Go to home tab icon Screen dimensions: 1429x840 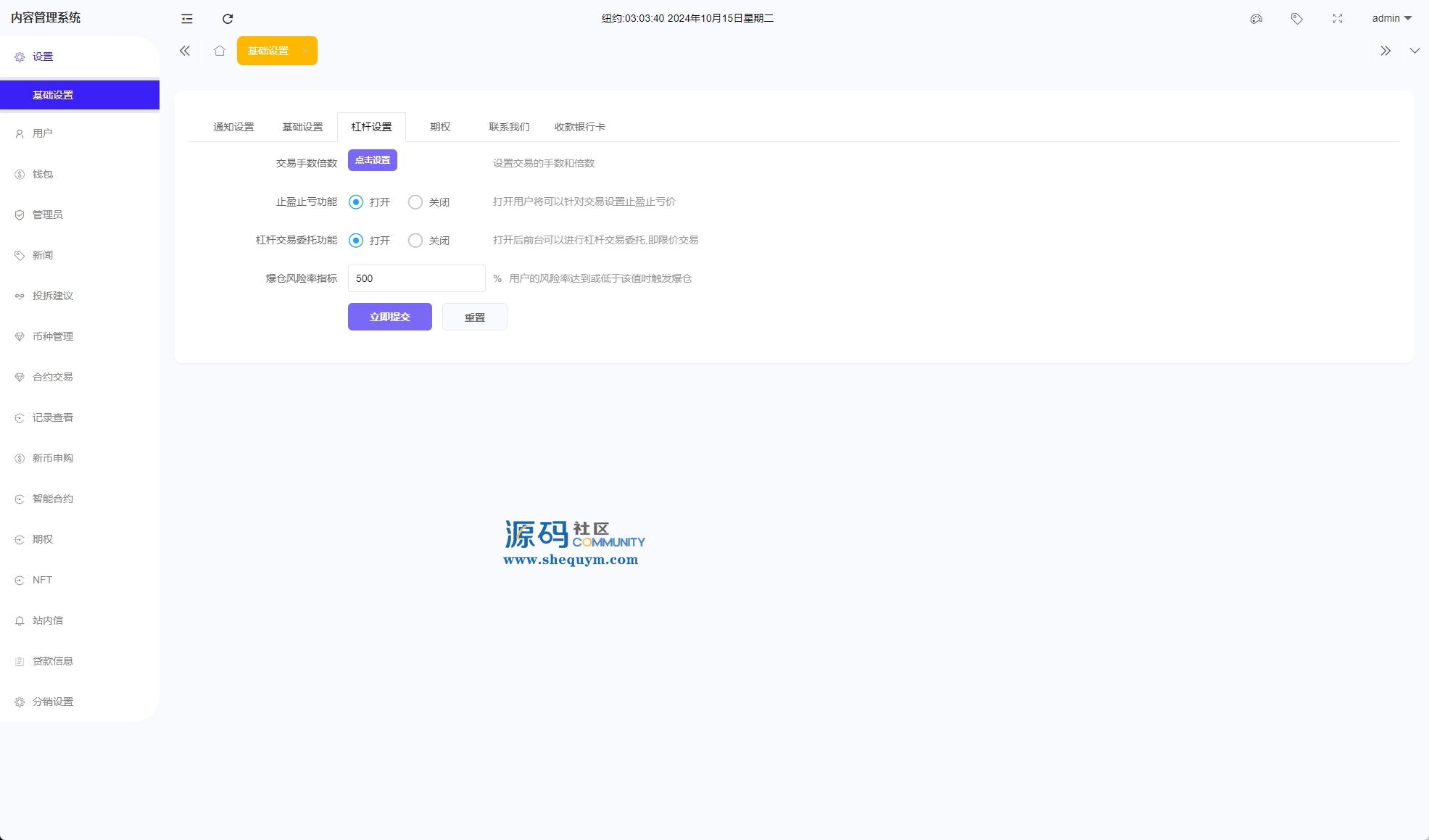click(220, 51)
